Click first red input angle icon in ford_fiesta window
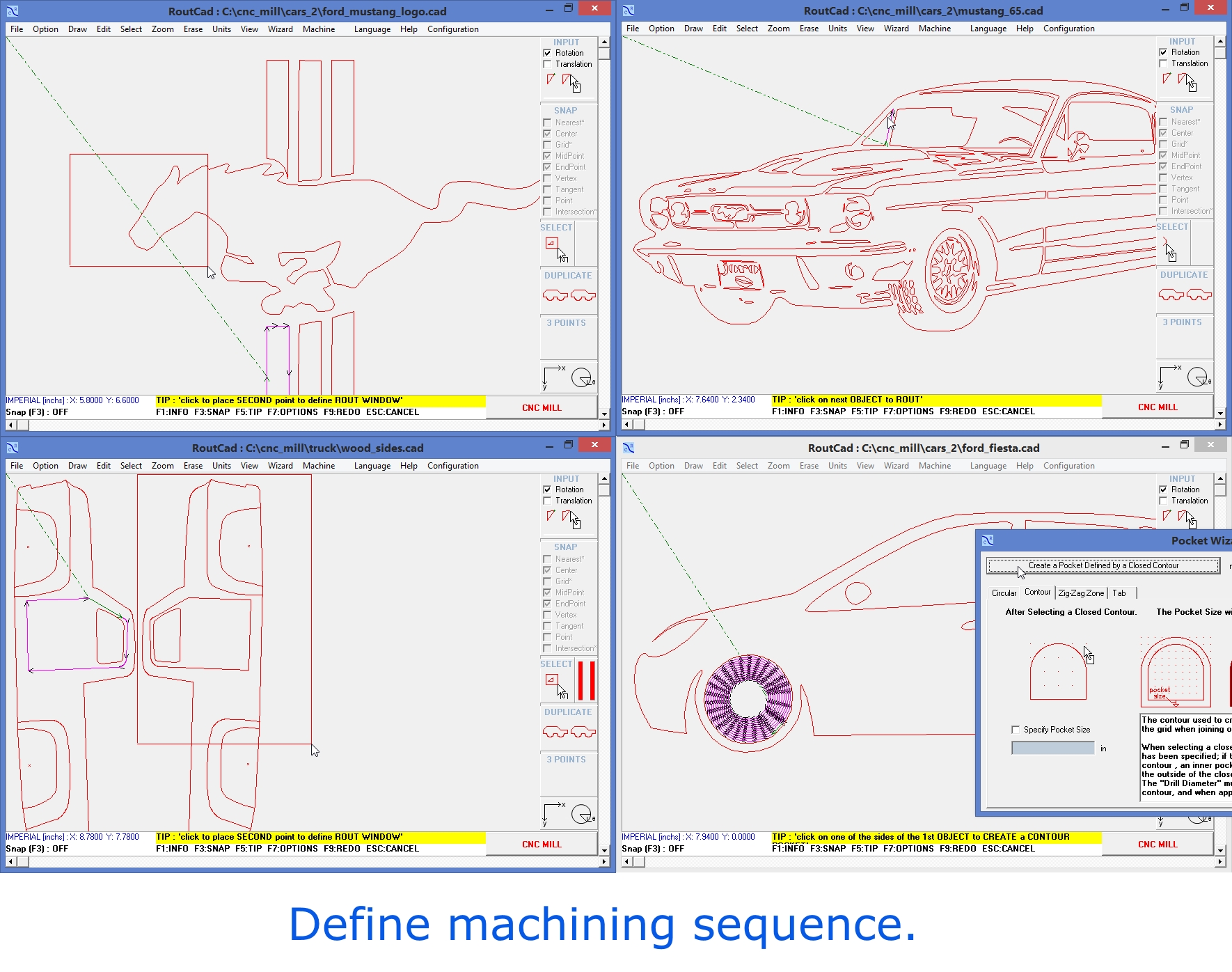Viewport: 1232px width, 972px height. pyautogui.click(x=1167, y=516)
